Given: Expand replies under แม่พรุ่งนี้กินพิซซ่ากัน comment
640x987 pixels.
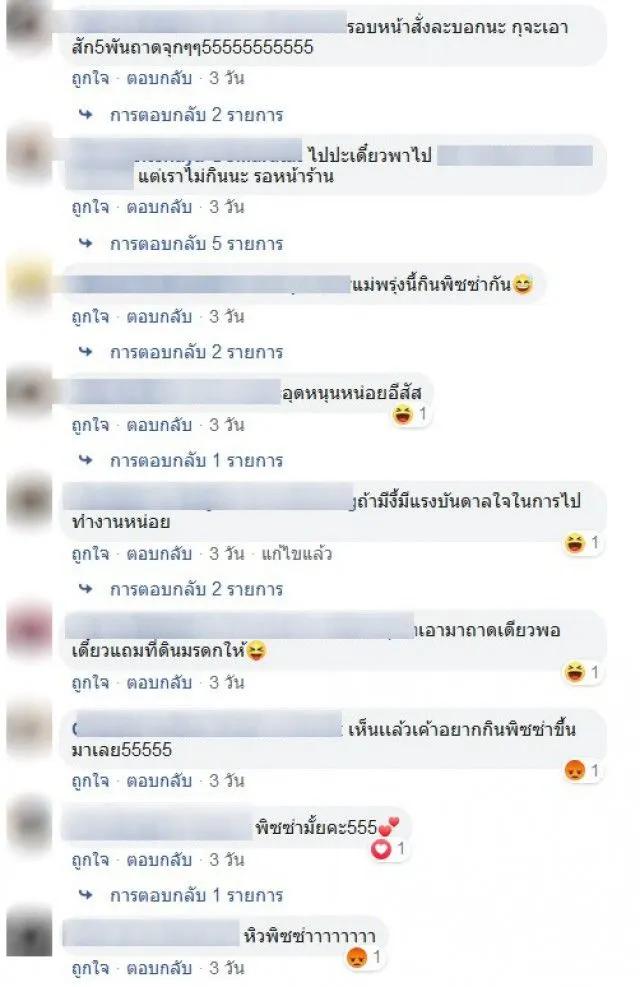Looking at the screenshot, I should pos(196,352).
